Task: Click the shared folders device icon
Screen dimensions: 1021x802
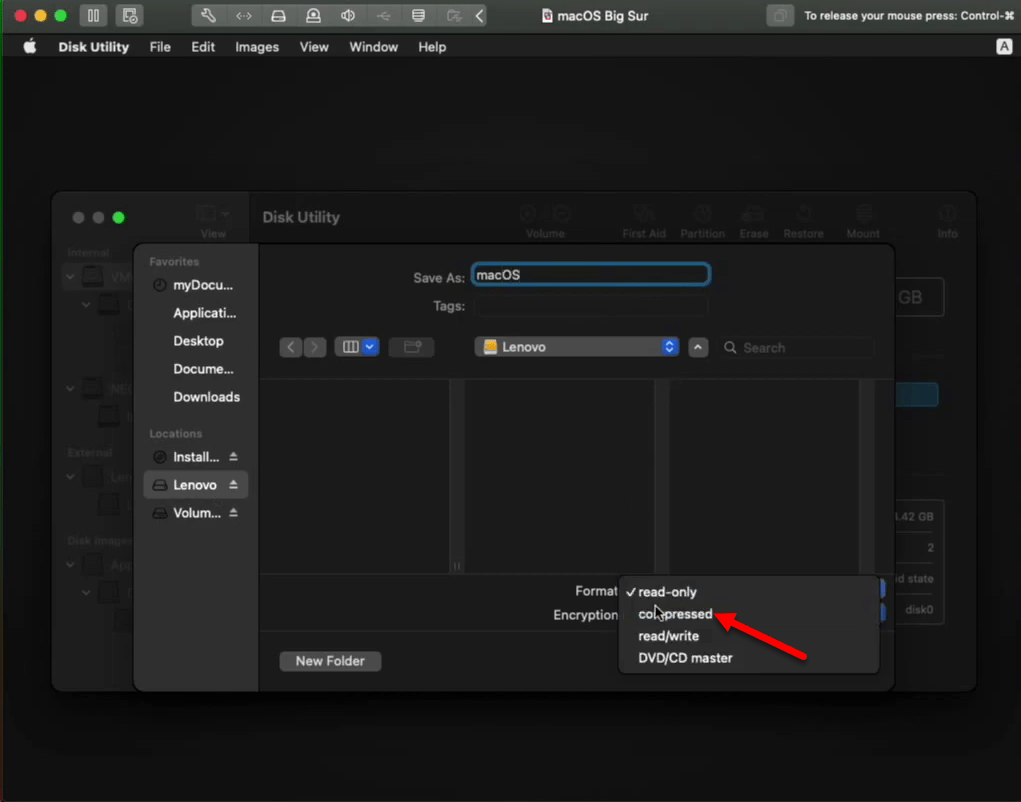Action: [x=454, y=16]
